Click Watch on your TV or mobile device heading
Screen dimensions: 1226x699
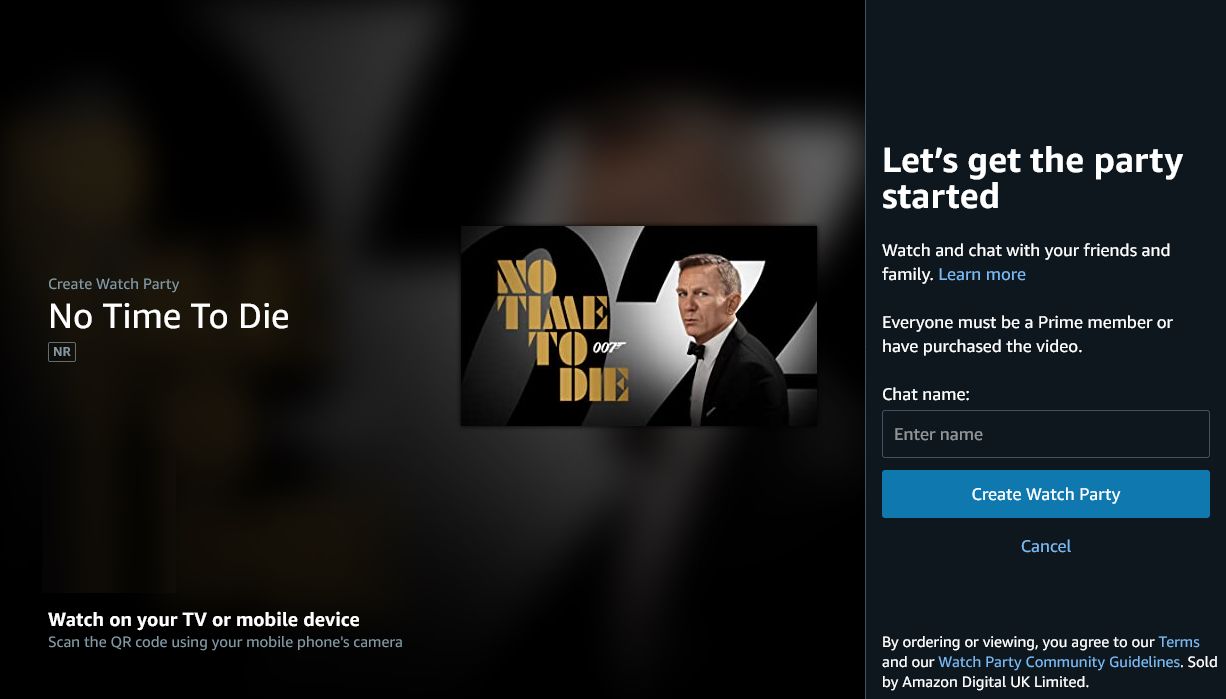coord(204,619)
